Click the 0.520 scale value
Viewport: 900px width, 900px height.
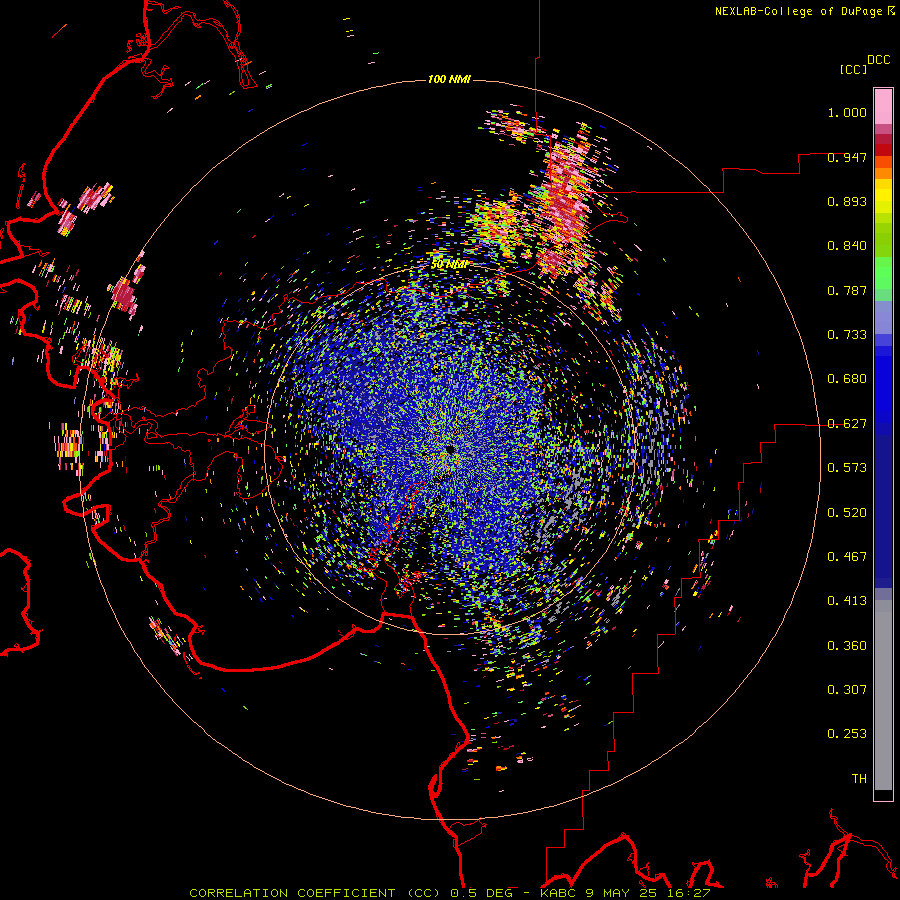point(847,513)
